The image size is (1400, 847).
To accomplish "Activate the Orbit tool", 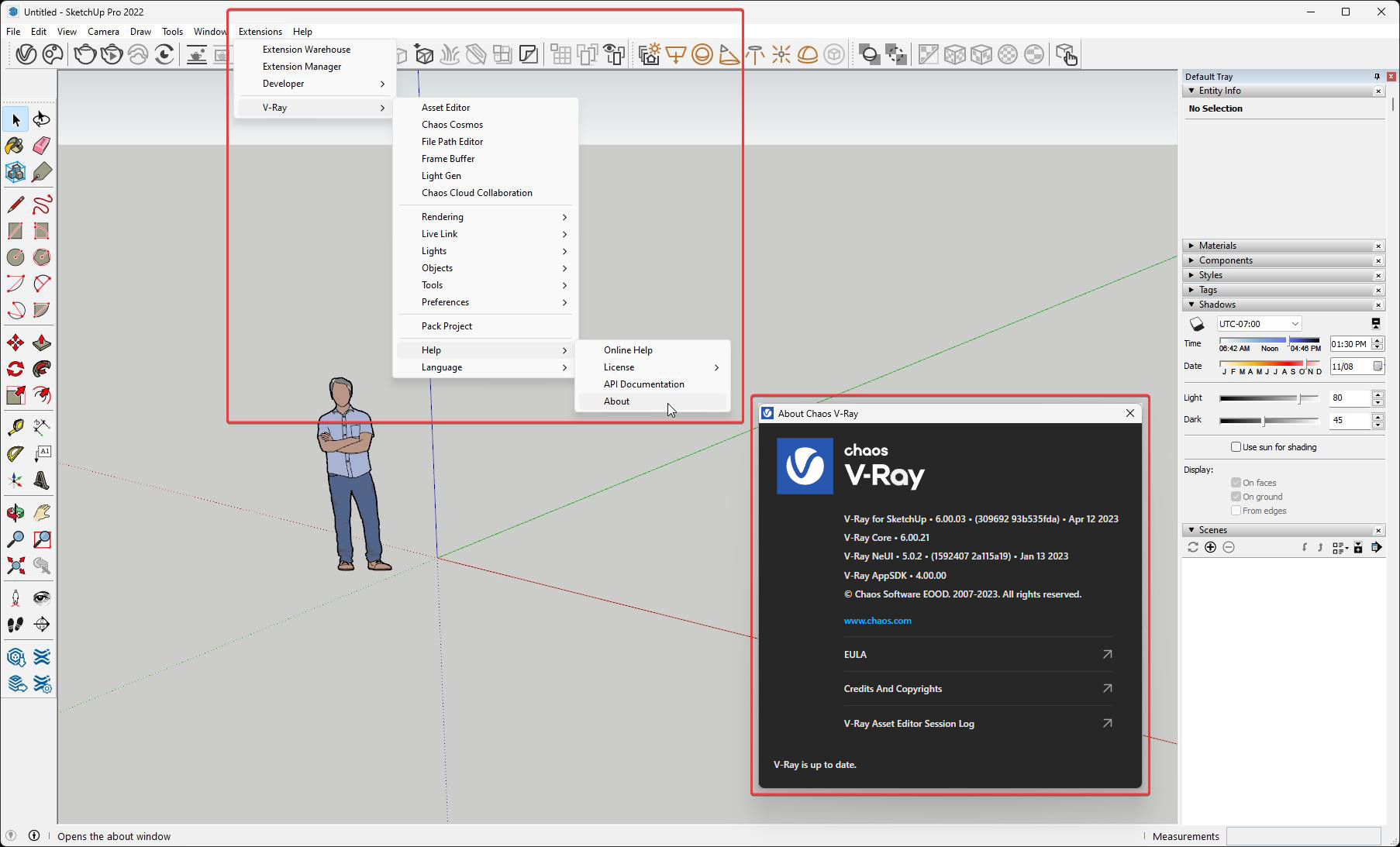I will click(x=16, y=512).
